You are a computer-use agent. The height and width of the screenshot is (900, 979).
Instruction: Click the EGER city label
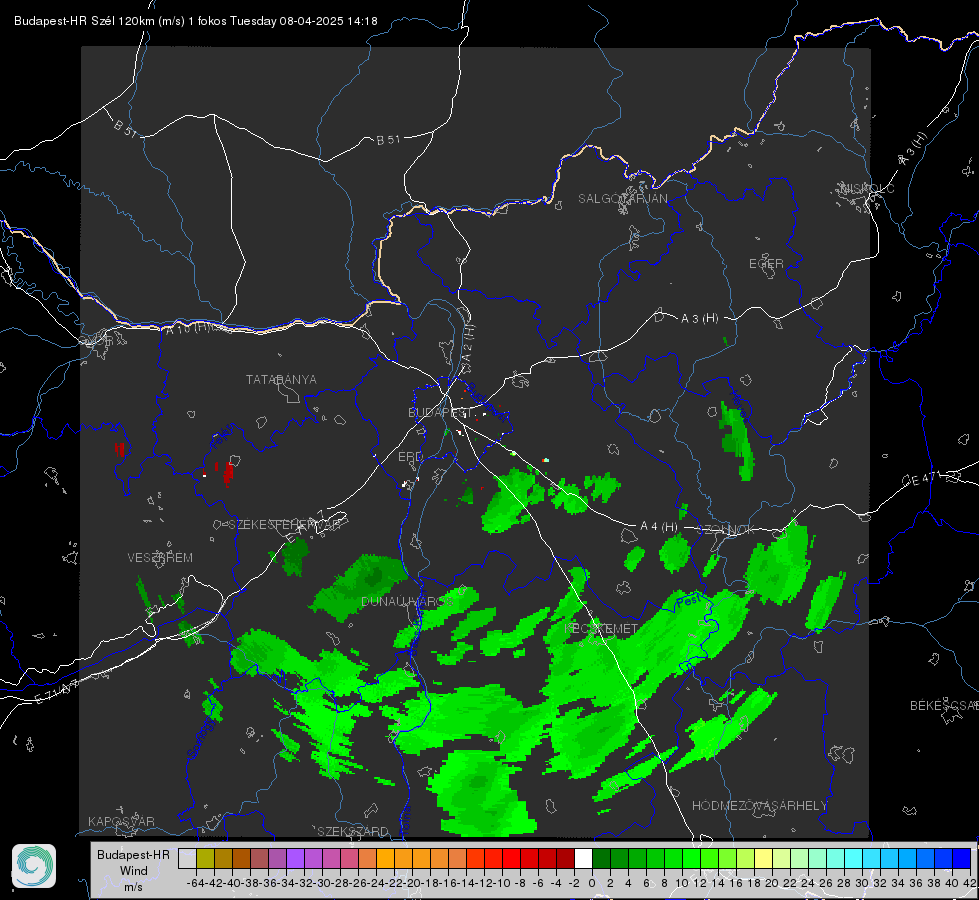[766, 264]
